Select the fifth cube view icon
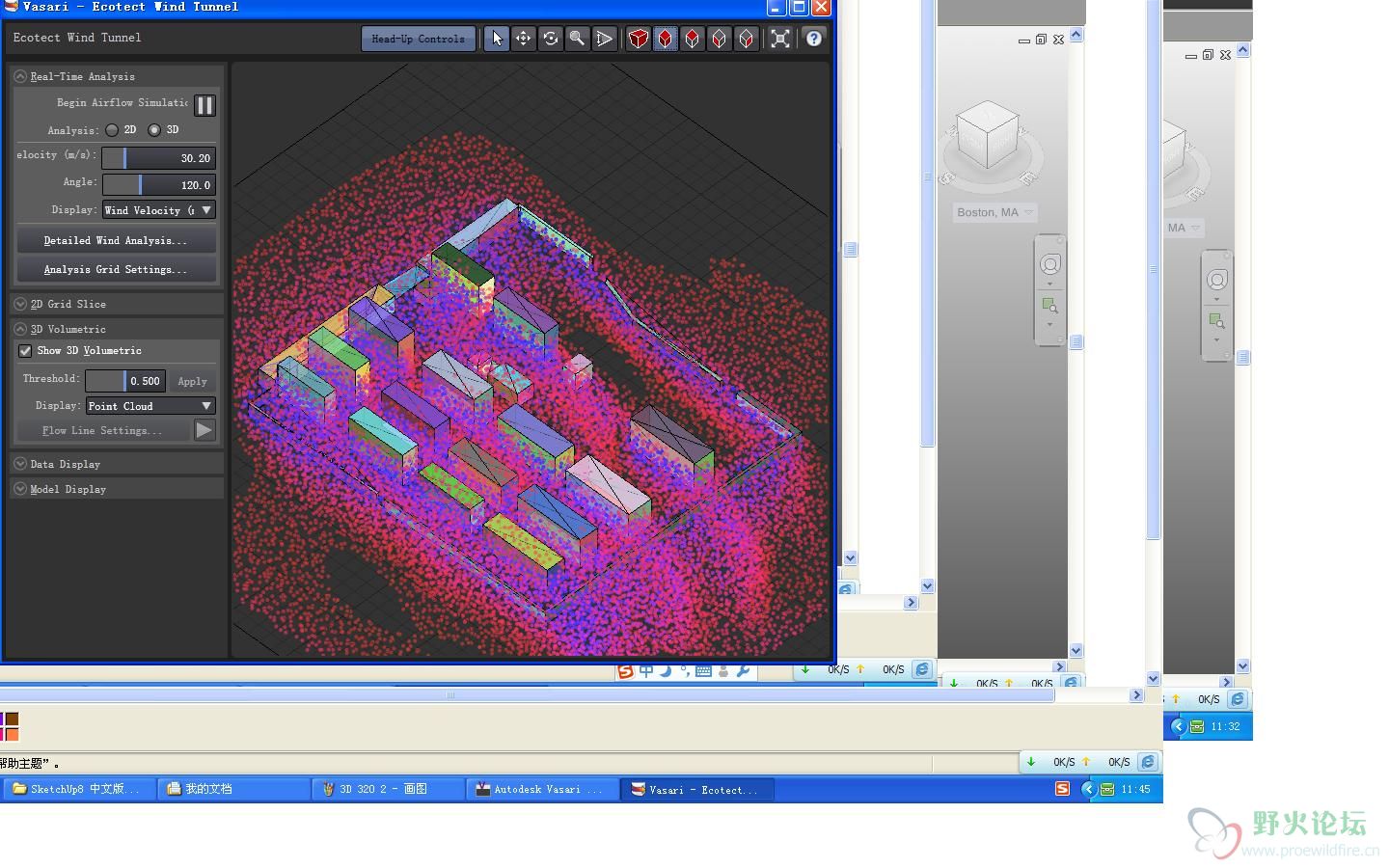This screenshot has width=1389, height=868. point(747,39)
